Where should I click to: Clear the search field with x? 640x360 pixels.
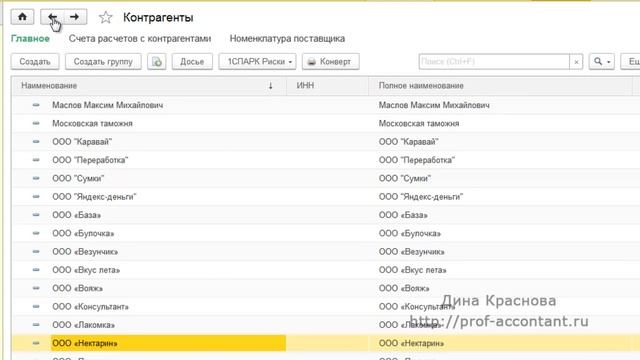[576, 62]
